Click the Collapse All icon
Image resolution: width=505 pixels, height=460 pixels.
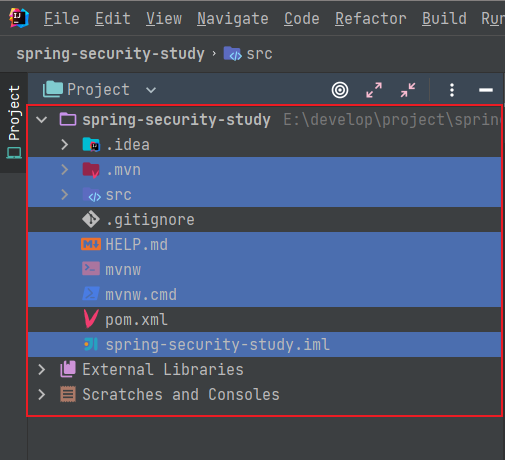tap(408, 90)
